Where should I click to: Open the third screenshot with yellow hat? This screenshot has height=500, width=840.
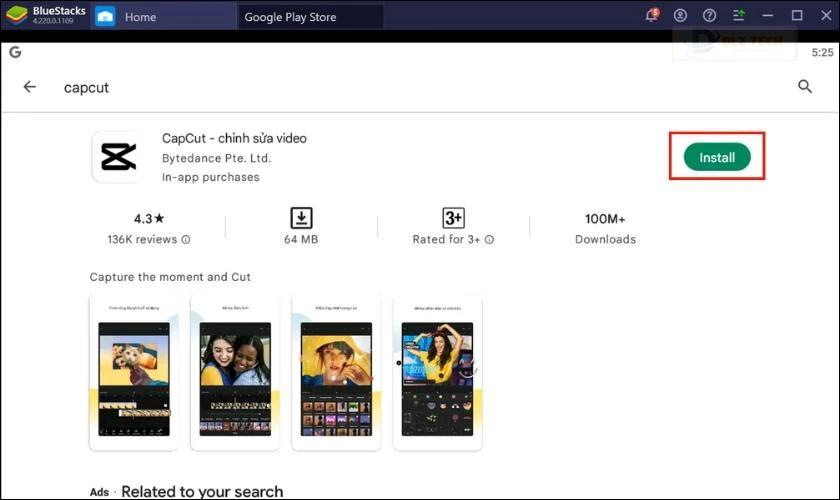(336, 373)
